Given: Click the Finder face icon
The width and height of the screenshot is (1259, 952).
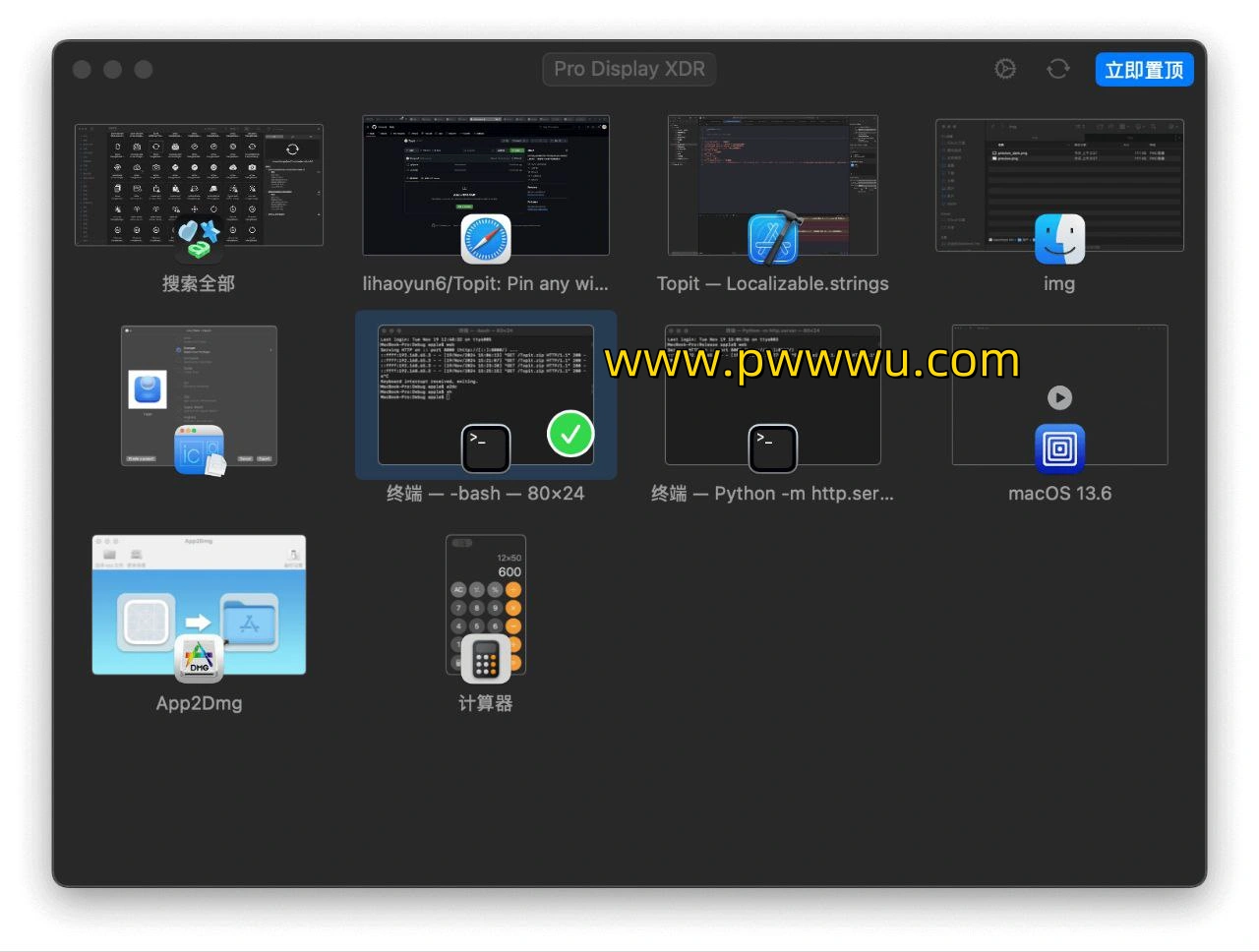Looking at the screenshot, I should [1060, 239].
